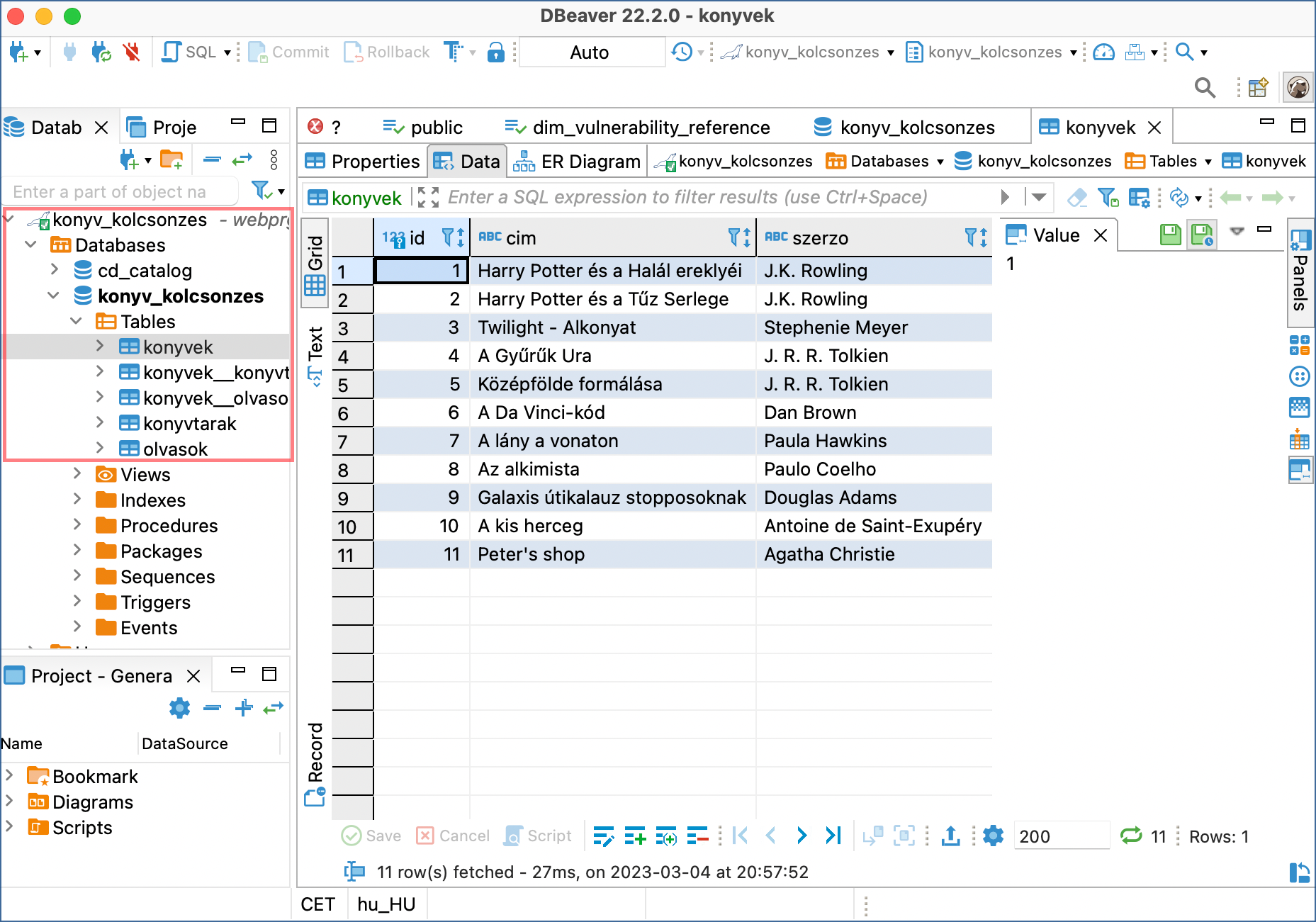This screenshot has width=1316, height=922.
Task: Expand the konyvtarak table node
Action: 100,423
